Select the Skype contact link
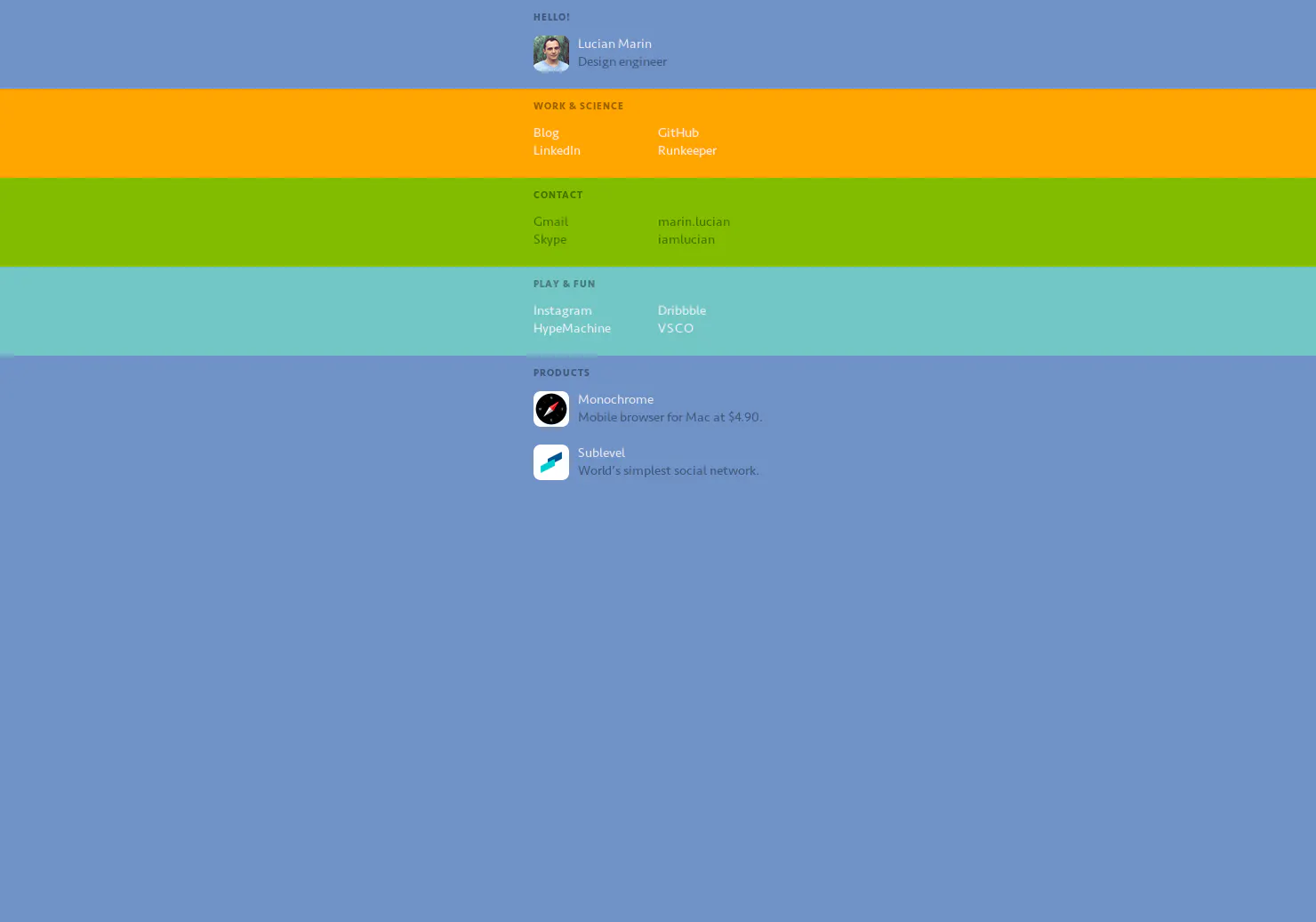 coord(550,239)
